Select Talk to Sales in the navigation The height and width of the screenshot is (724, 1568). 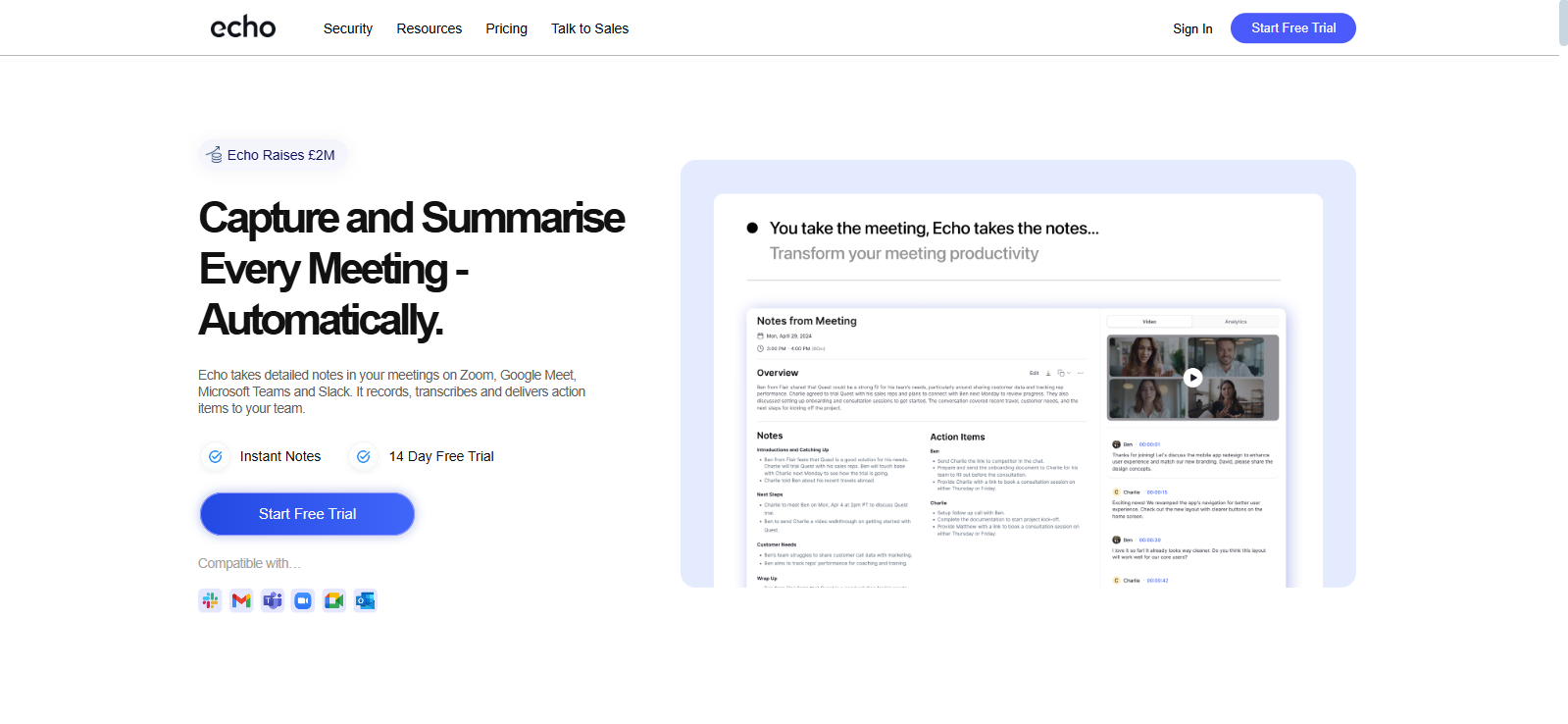coord(590,28)
